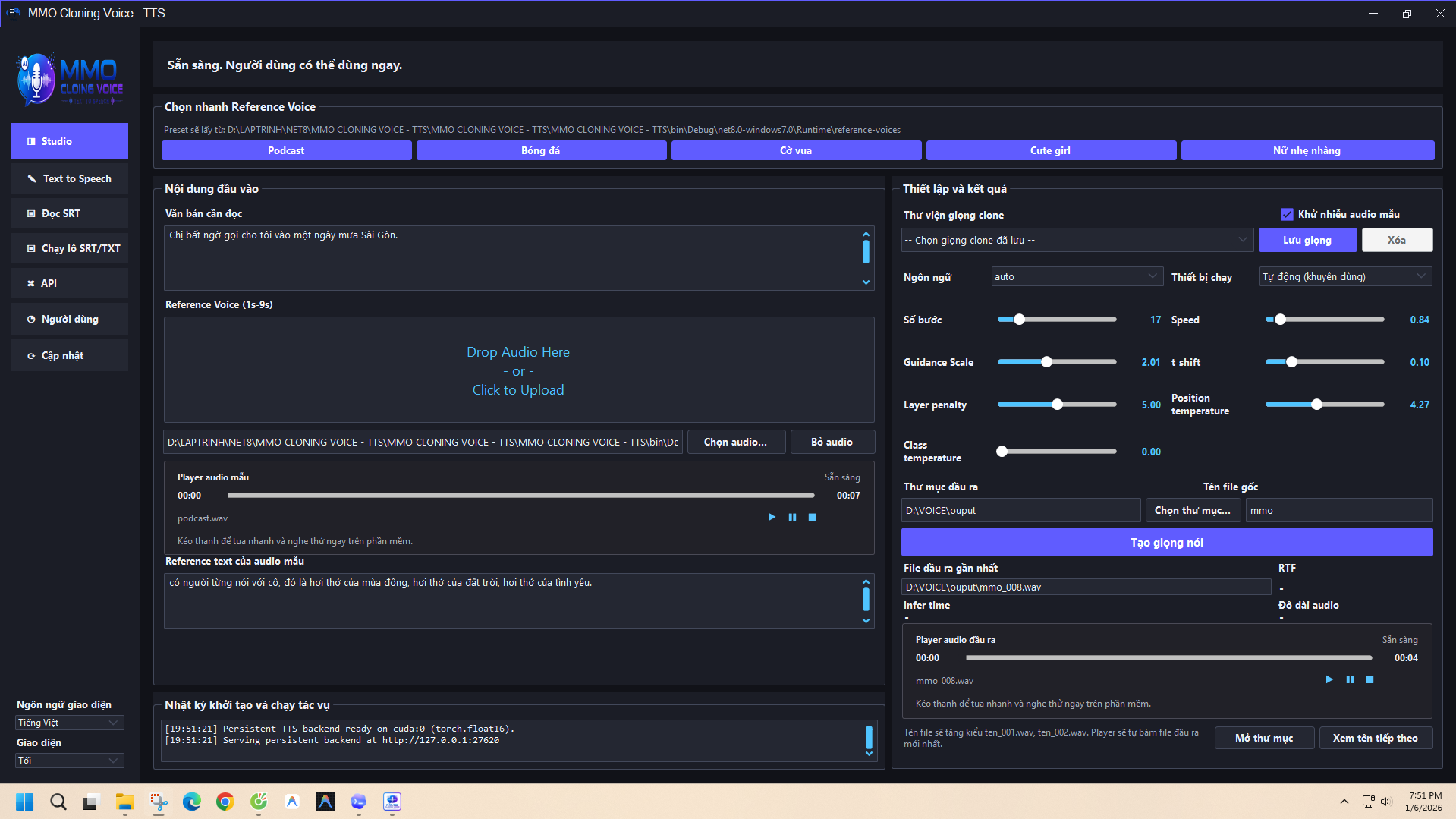Open the MMO Cloning Voice taskbar icon

click(x=392, y=802)
